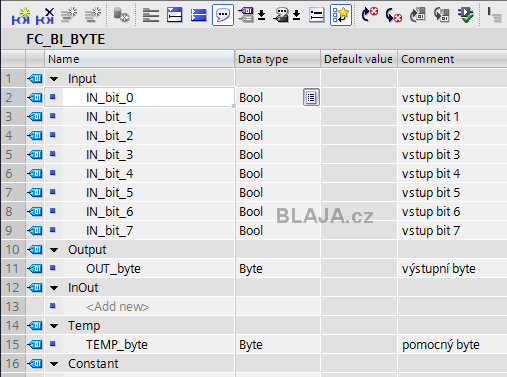507x377 pixels.
Task: Click the absolute/symbolic operands tag icon
Action: coord(246,15)
